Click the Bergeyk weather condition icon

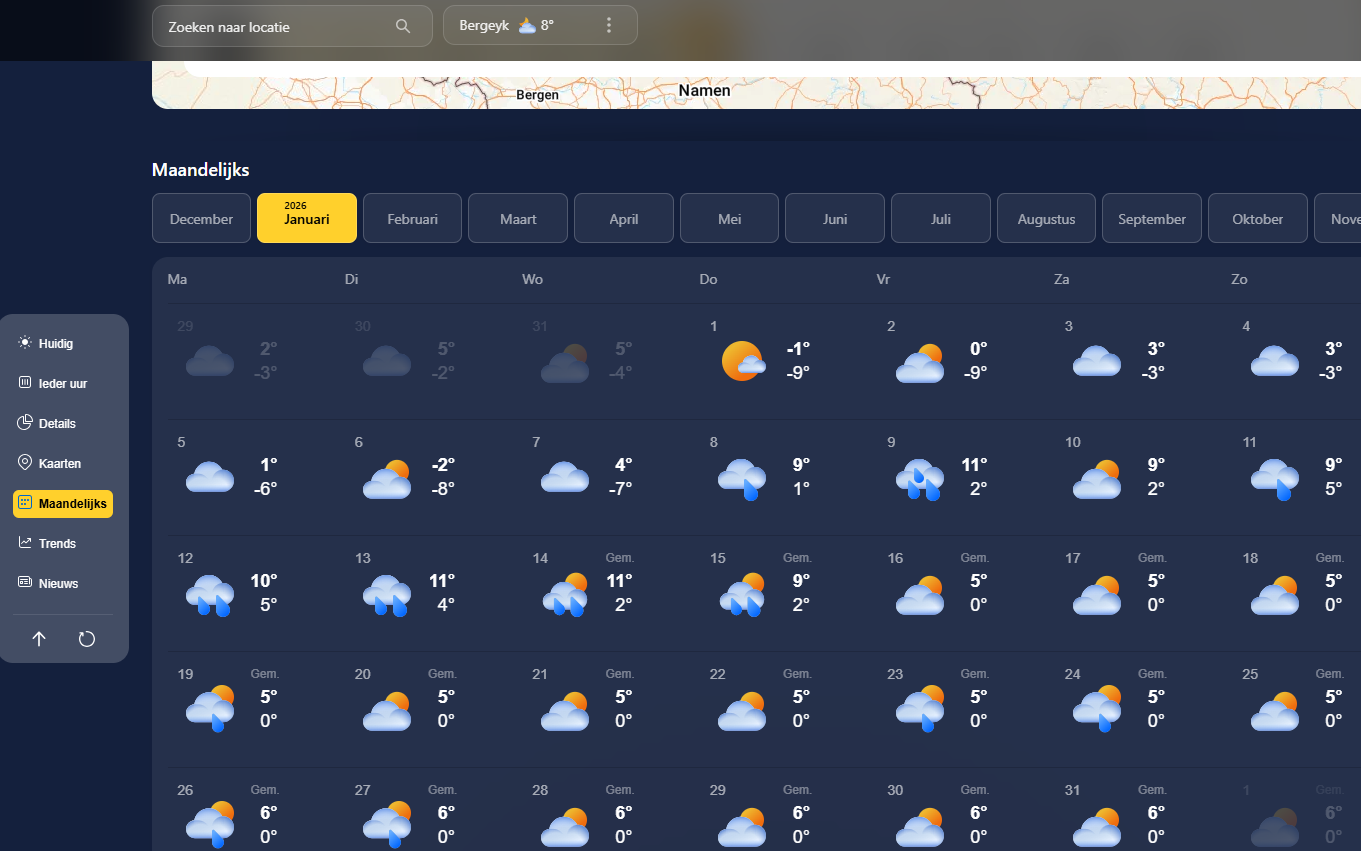pyautogui.click(x=527, y=26)
